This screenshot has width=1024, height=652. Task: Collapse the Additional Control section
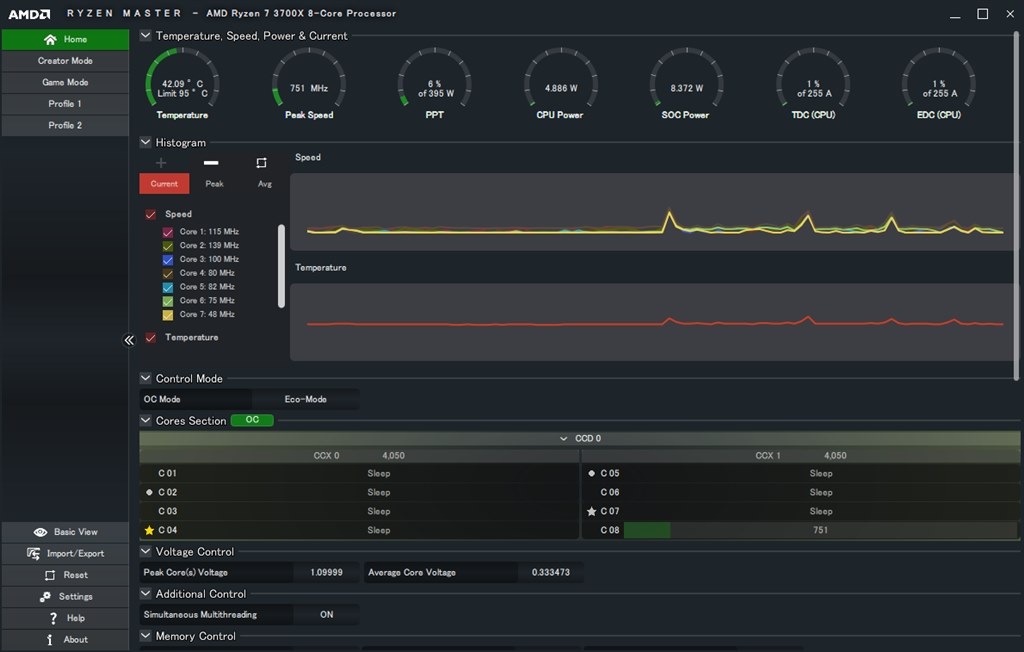146,593
